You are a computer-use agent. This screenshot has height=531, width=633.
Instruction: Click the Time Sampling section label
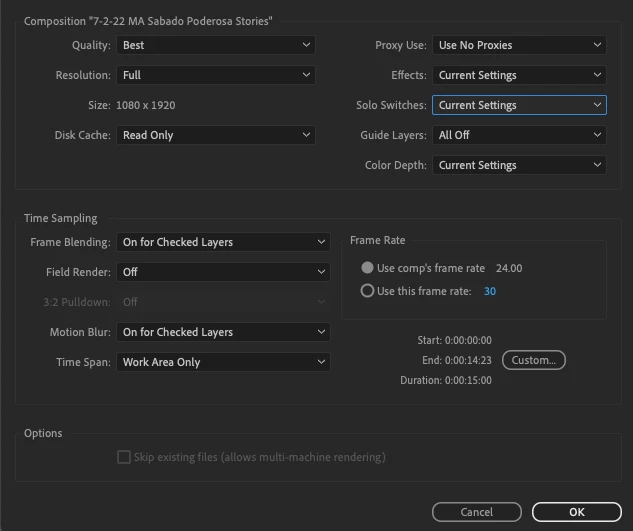(61, 218)
